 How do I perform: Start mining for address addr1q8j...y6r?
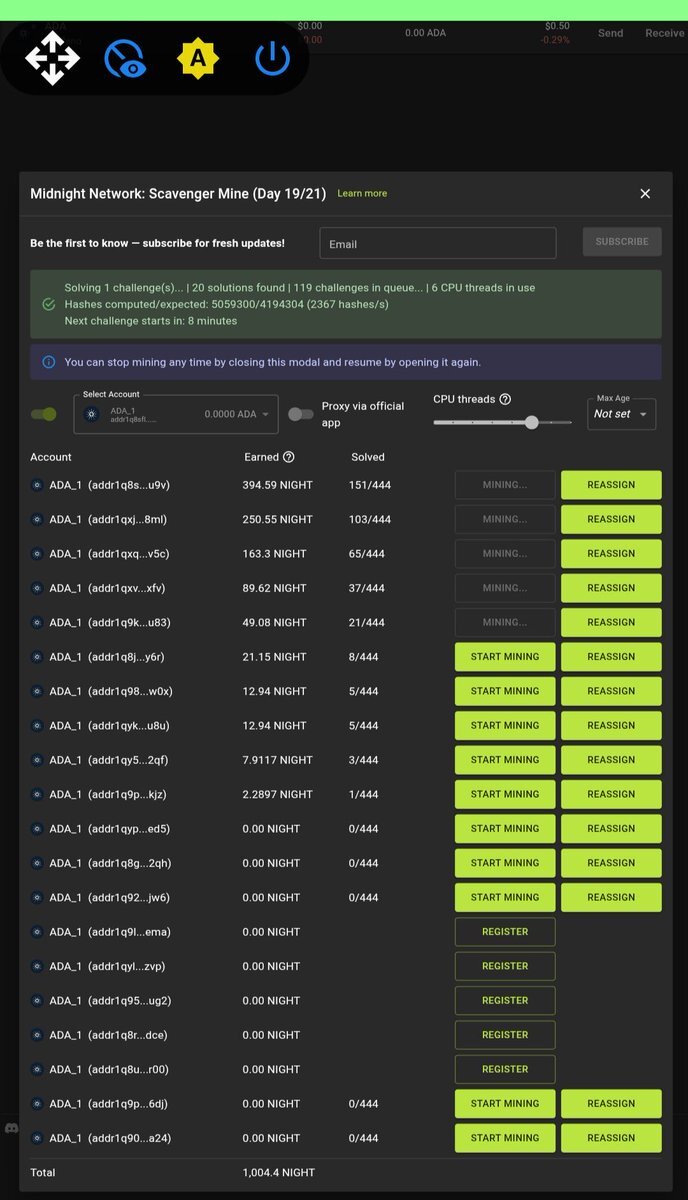505,657
